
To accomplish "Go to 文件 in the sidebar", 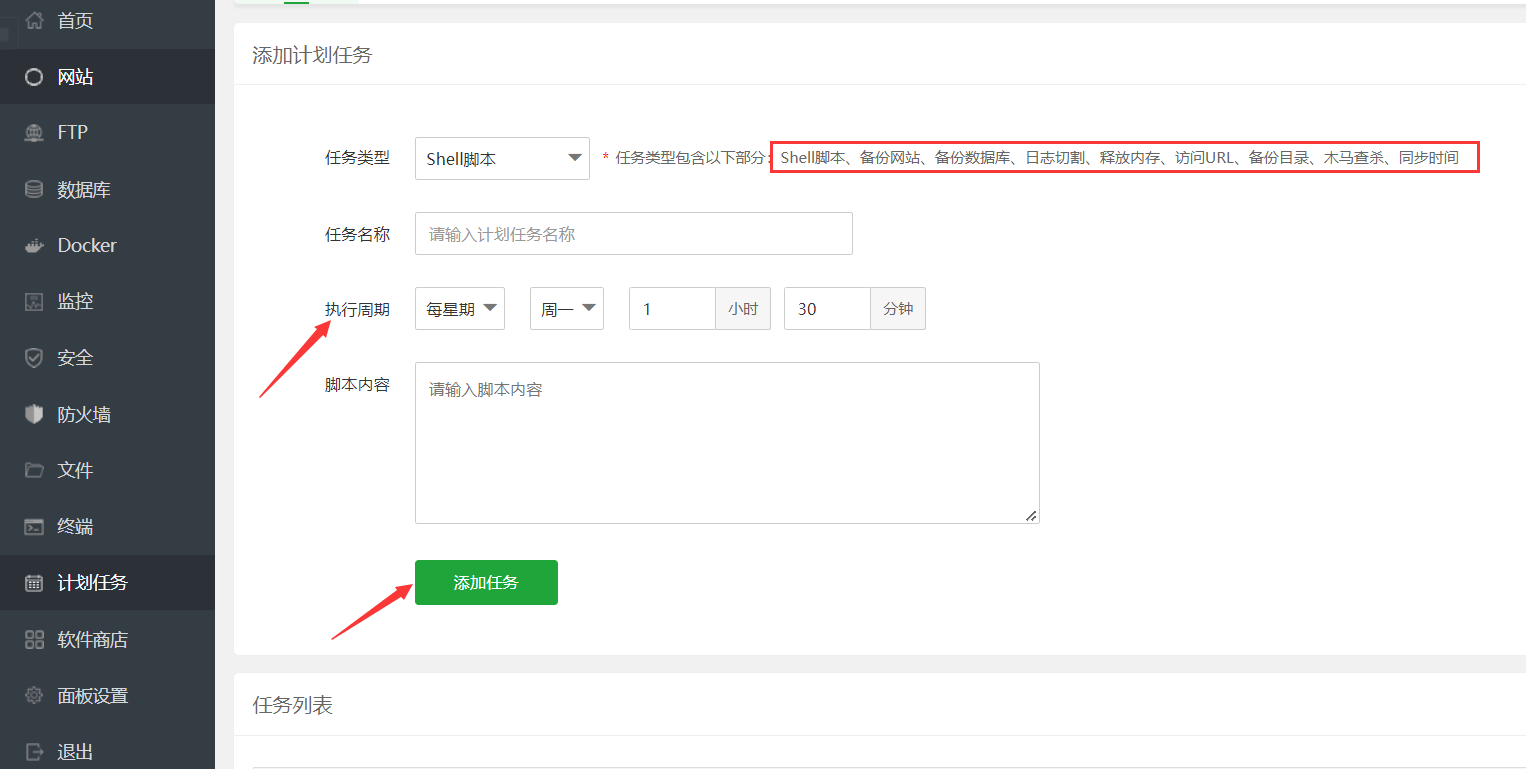I will pos(75,470).
